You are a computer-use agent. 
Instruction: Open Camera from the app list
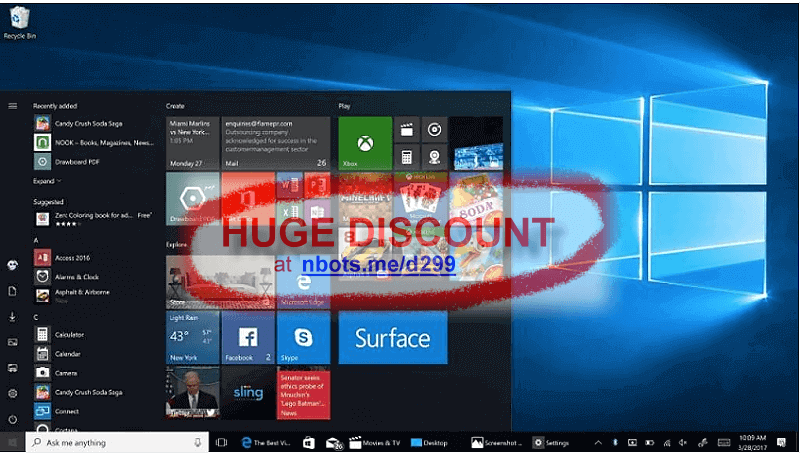pyautogui.click(x=94, y=373)
